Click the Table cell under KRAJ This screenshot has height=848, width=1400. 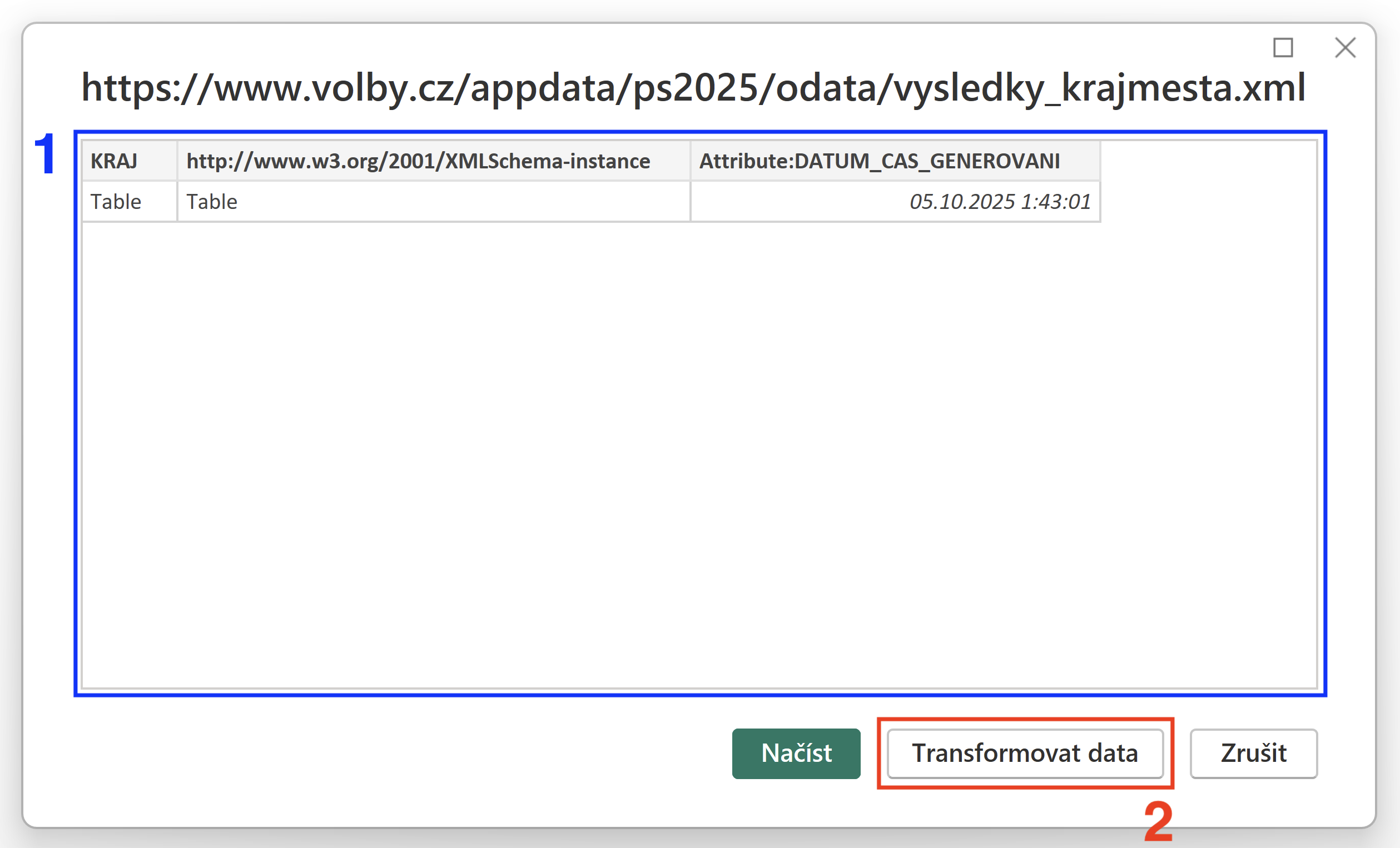coord(130,202)
